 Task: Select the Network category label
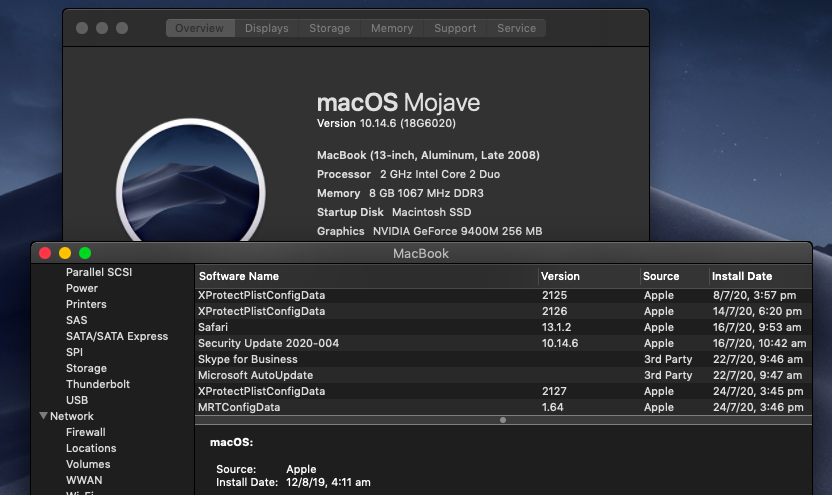(72, 416)
